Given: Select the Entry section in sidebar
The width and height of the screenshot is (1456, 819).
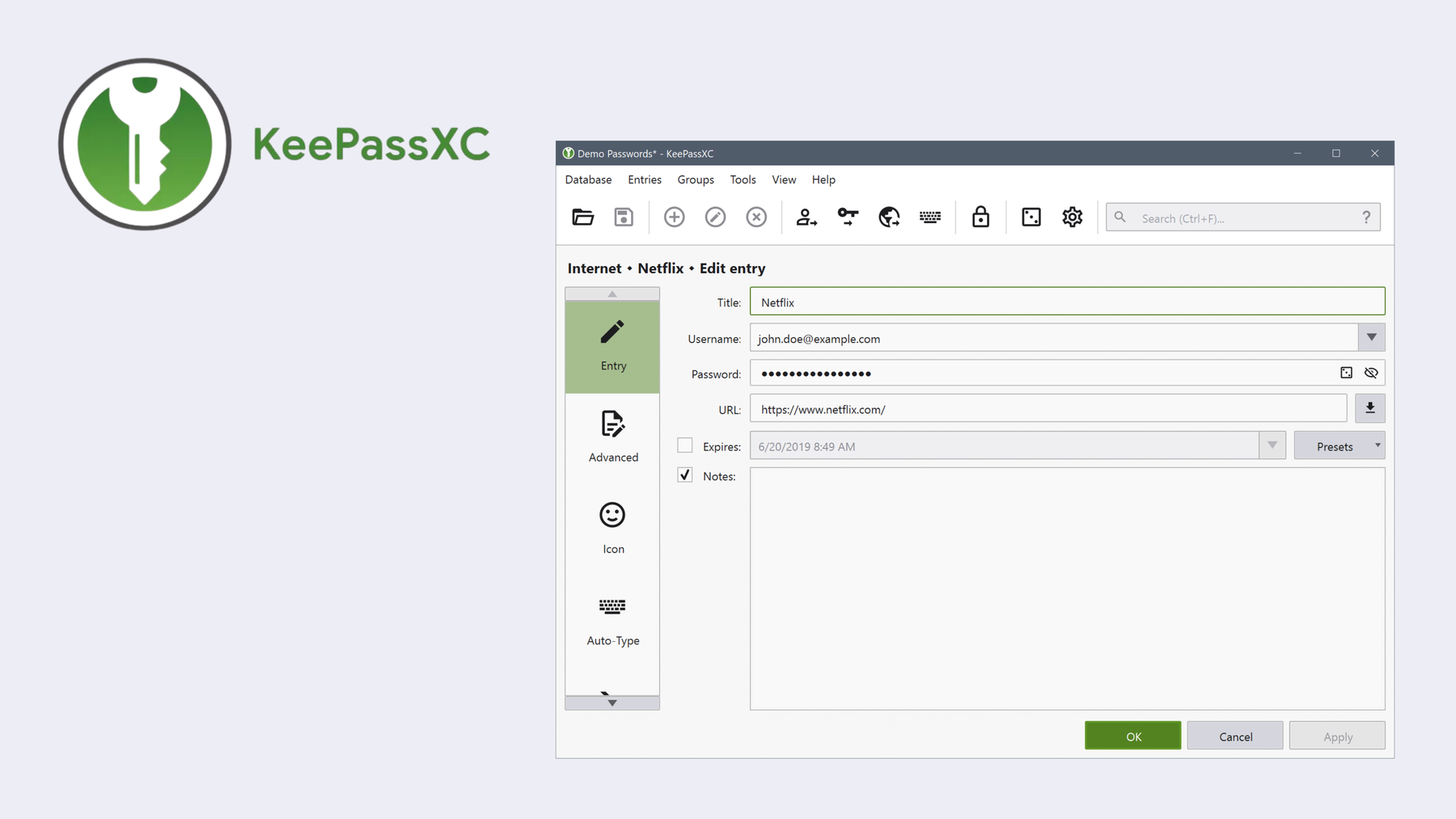Looking at the screenshot, I should pos(612,347).
